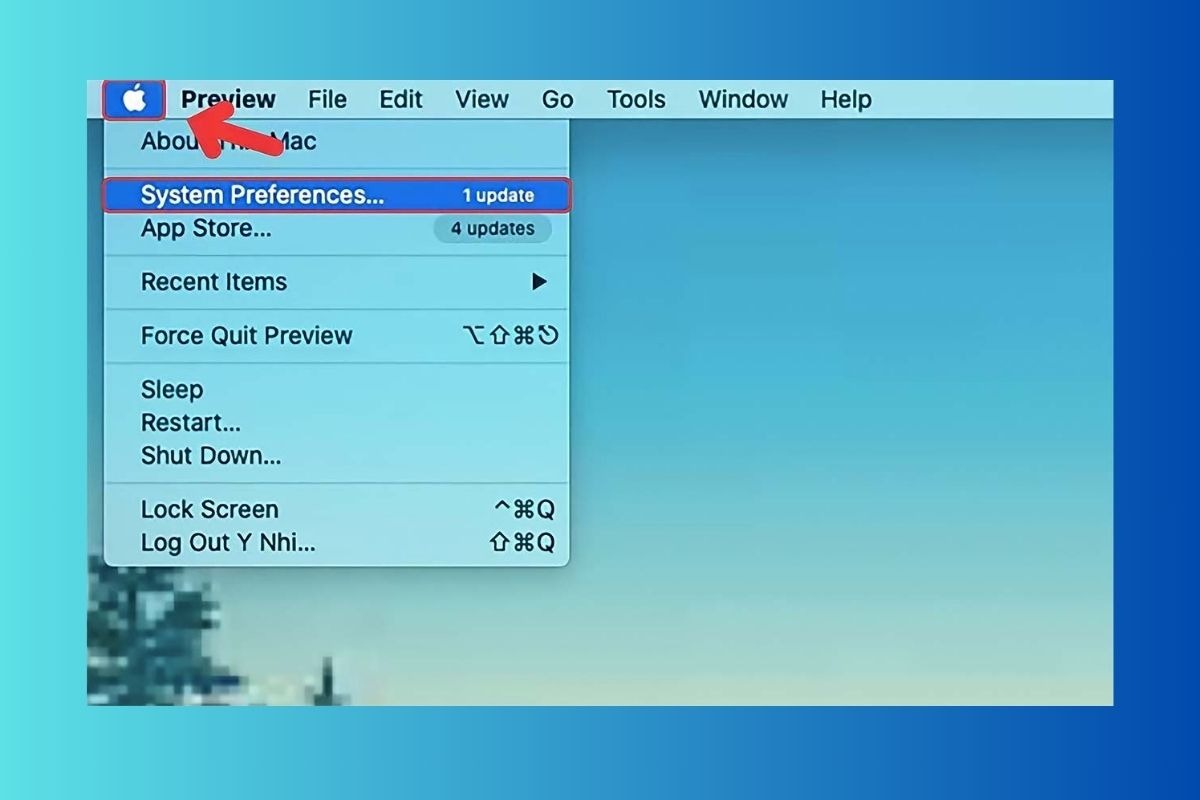Screen dimensions: 1200x800
Task: Choose System Preferences from Apple menu
Action: point(337,195)
